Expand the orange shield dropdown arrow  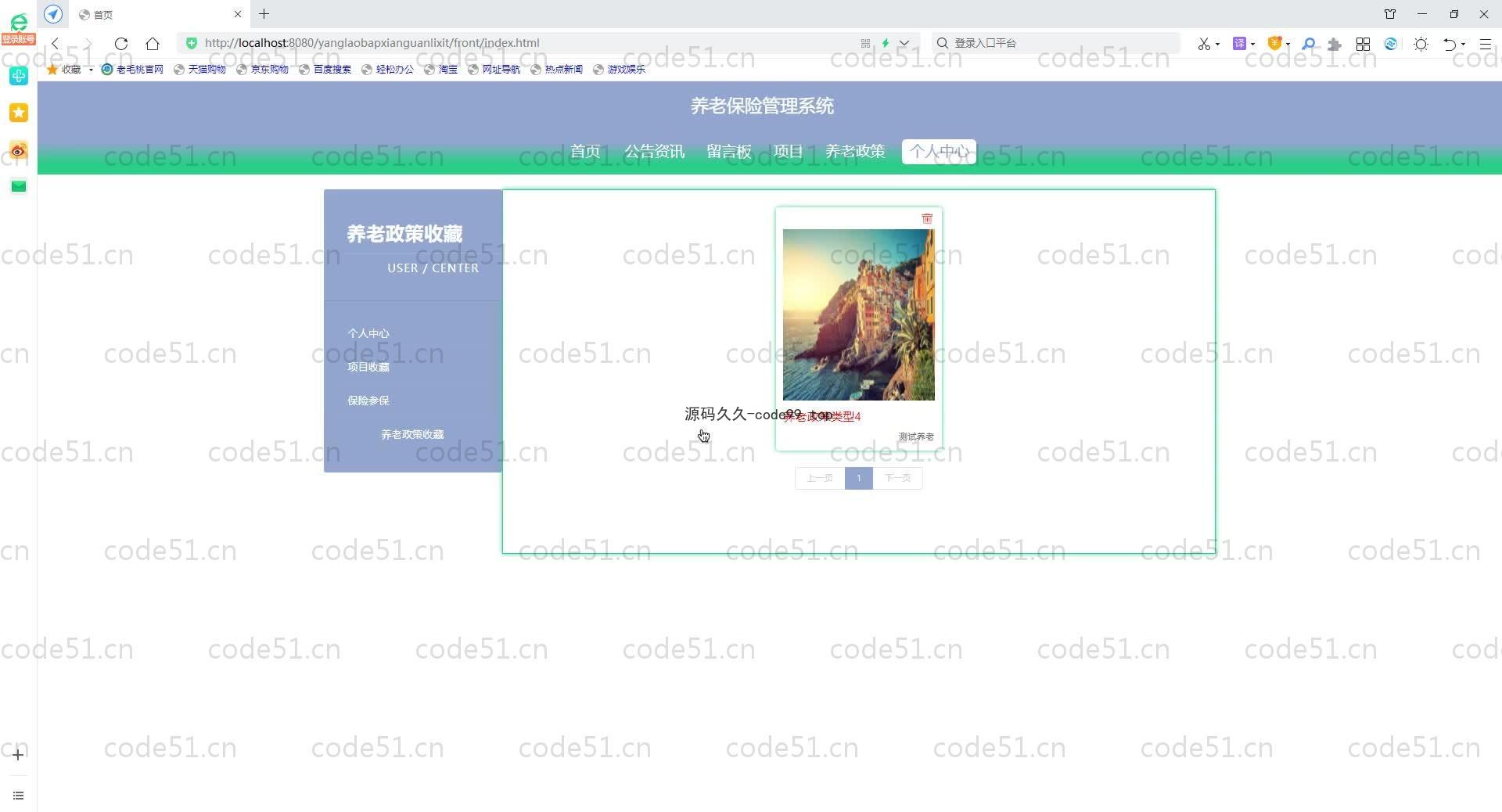[x=1288, y=45]
